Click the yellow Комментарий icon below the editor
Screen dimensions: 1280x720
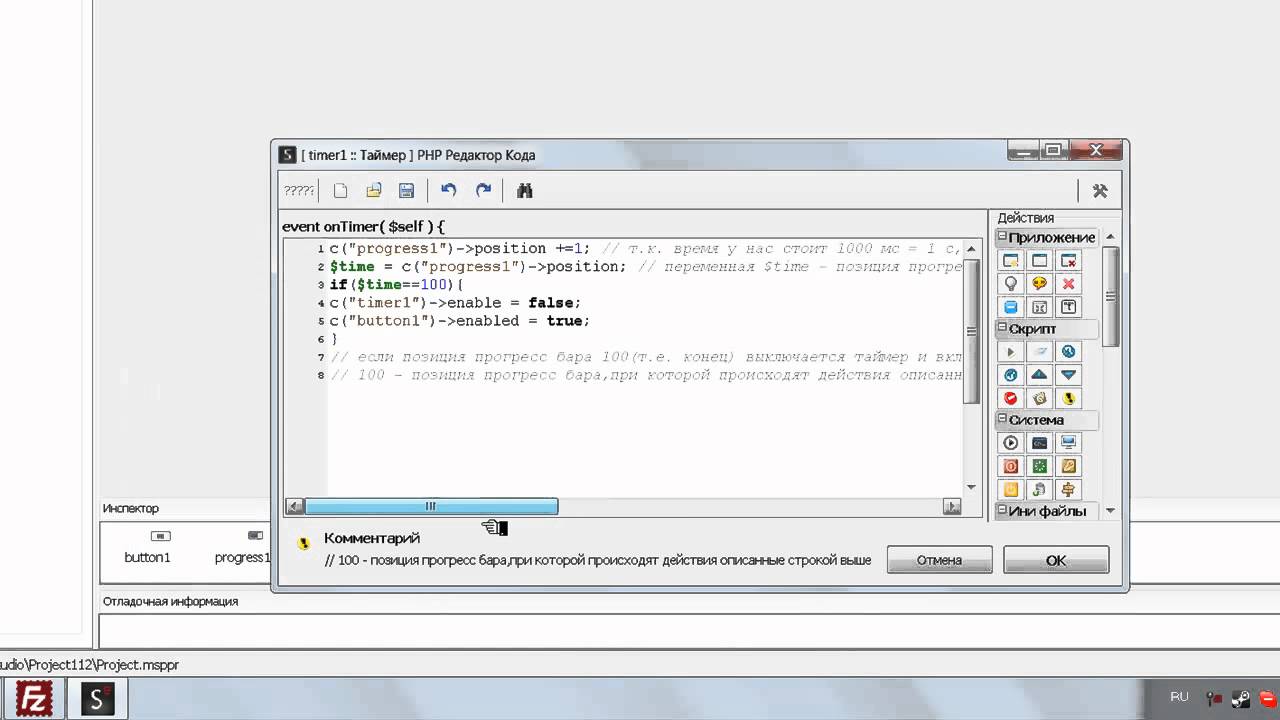click(303, 543)
